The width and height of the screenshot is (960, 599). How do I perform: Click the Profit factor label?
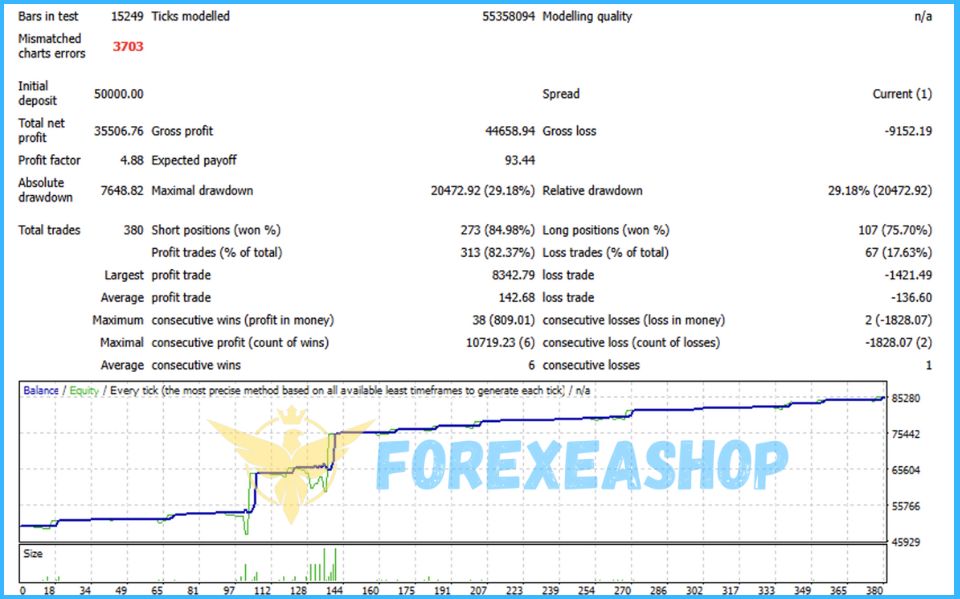tap(49, 160)
